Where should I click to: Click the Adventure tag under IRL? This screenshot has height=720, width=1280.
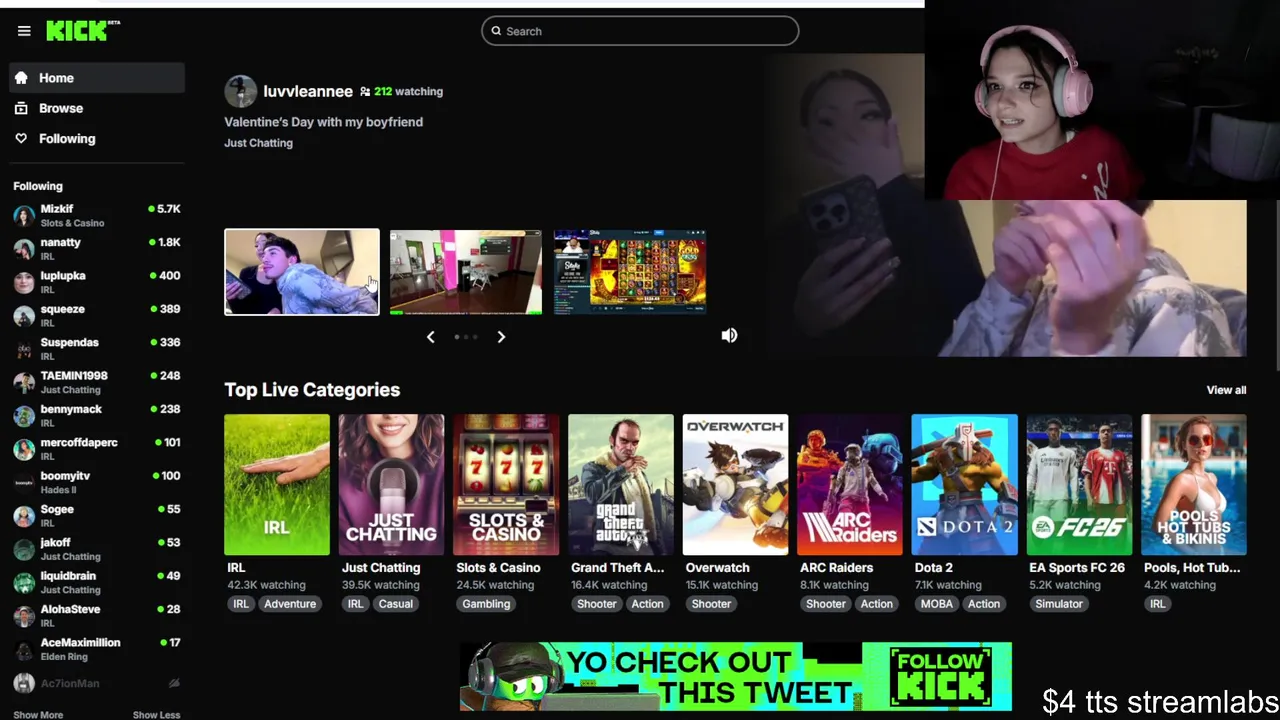290,604
